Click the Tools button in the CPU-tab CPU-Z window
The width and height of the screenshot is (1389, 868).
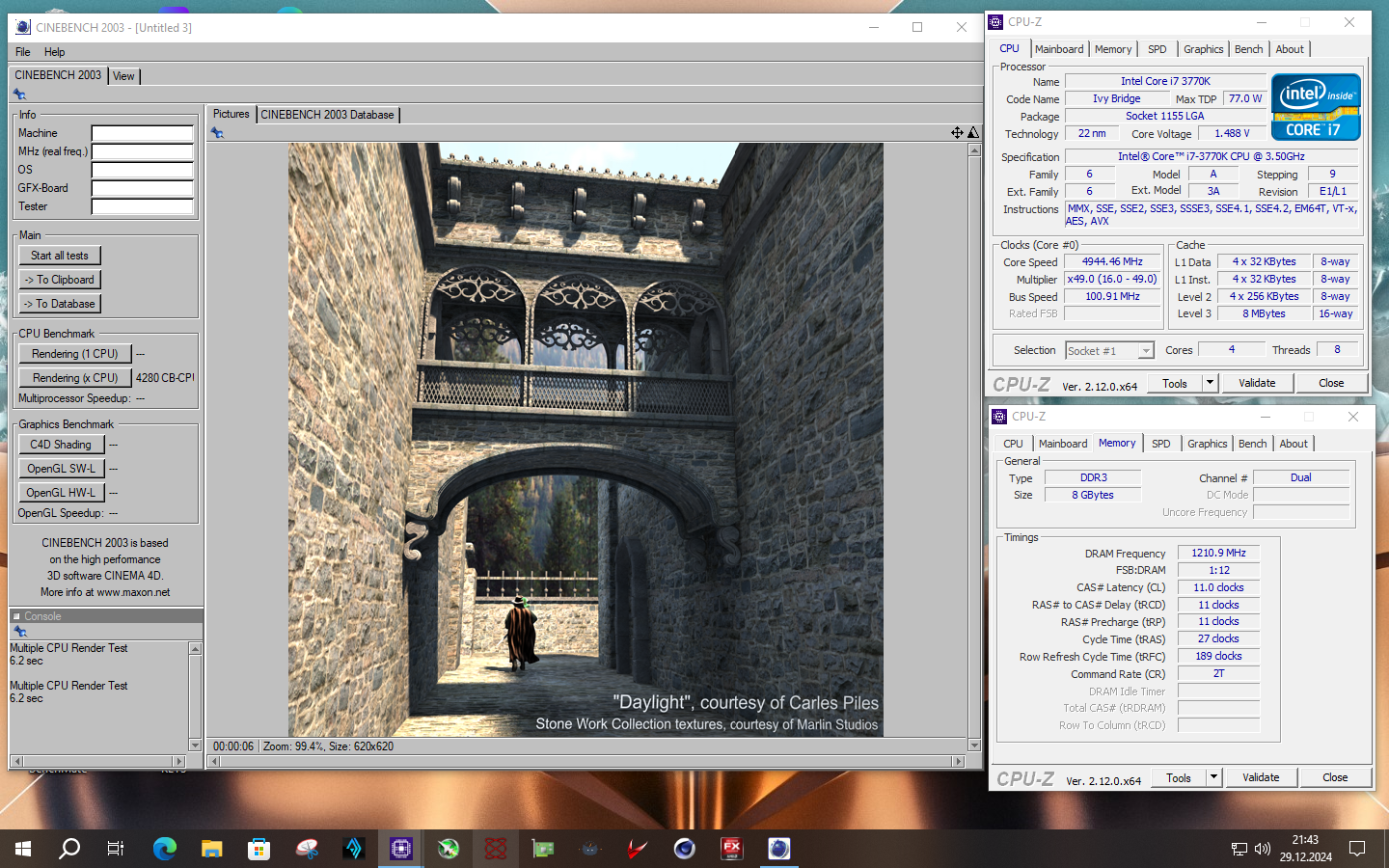[1175, 383]
